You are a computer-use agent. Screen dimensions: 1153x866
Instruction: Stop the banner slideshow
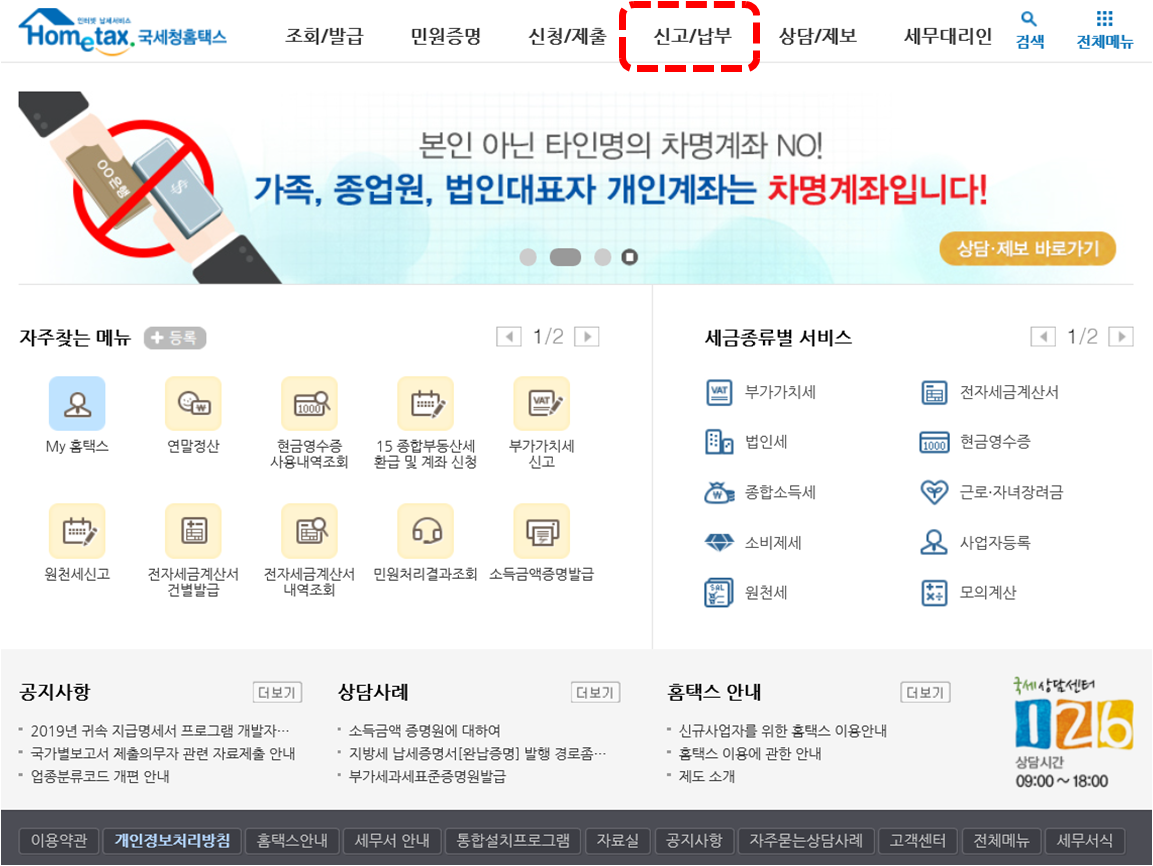tap(629, 257)
